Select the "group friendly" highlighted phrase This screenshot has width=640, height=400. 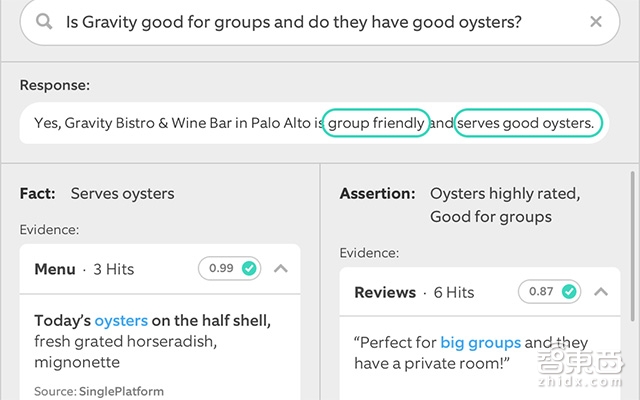pos(377,124)
